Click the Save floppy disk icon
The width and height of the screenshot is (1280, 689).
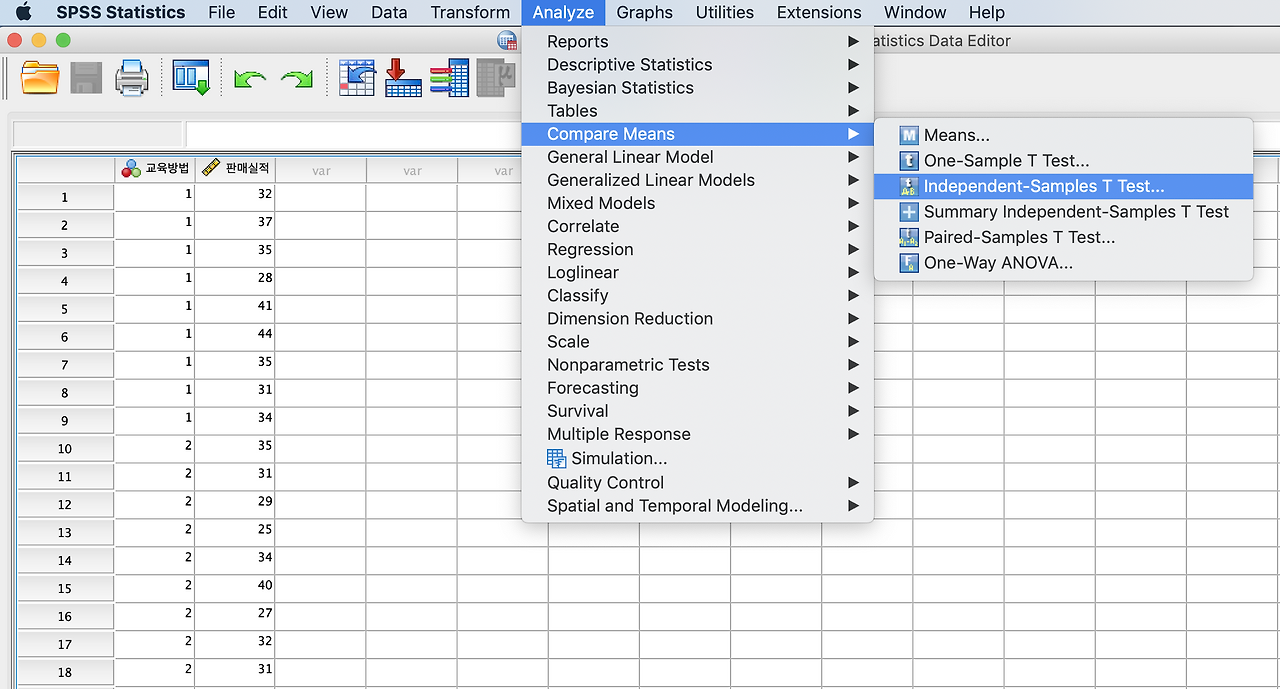pos(85,78)
